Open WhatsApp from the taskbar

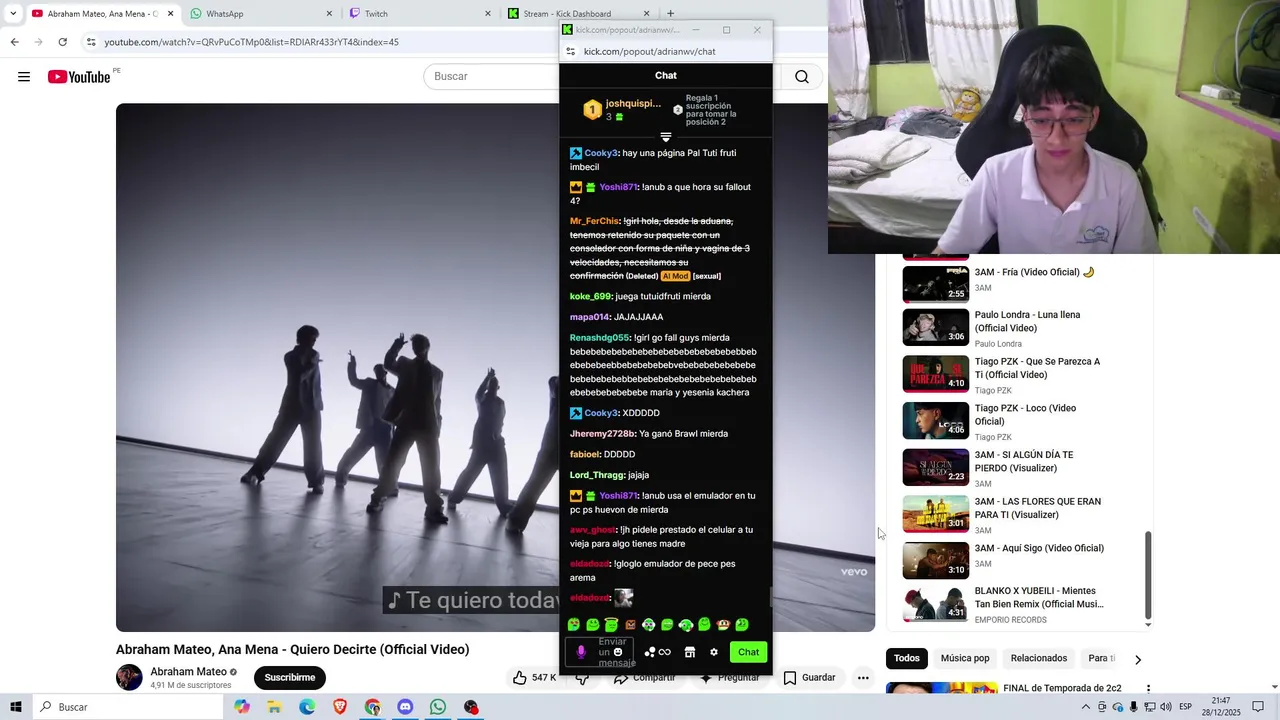tap(438, 707)
